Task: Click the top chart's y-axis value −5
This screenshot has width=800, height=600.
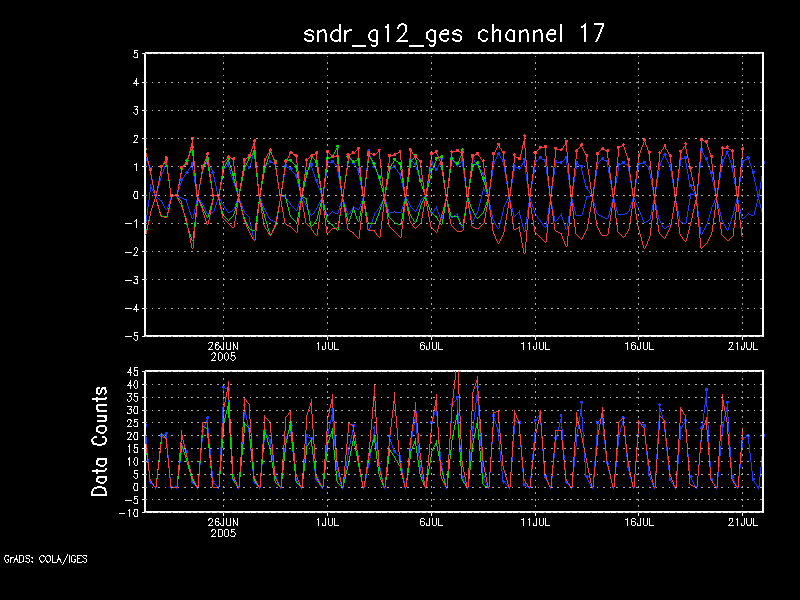Action: [x=130, y=336]
